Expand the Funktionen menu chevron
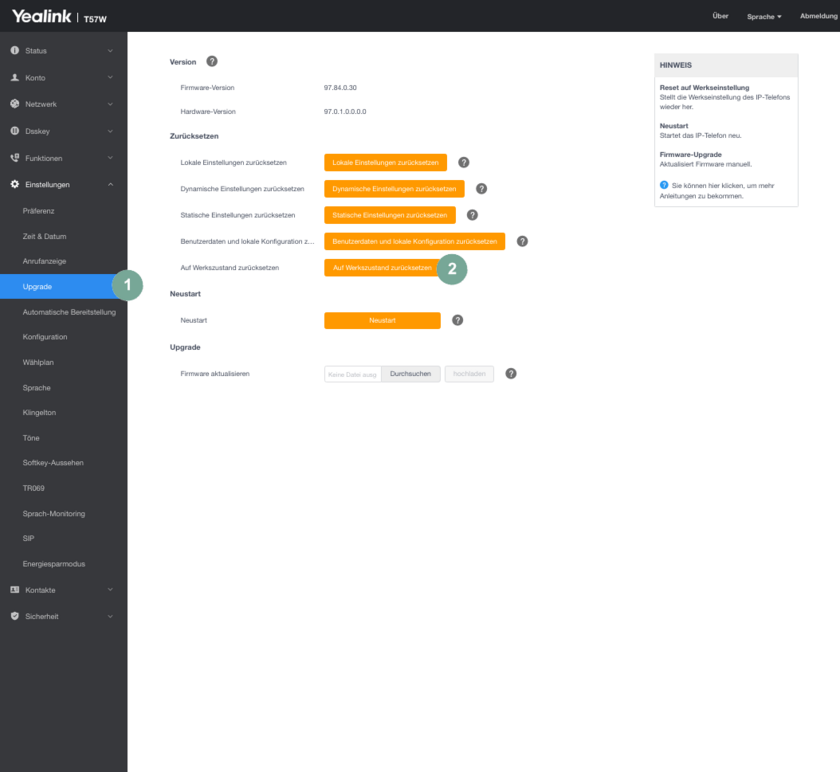840x772 pixels. click(110, 158)
